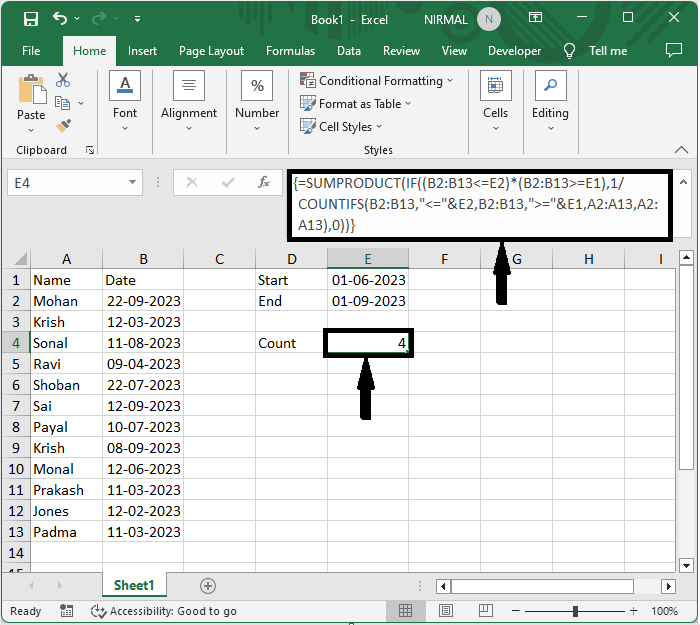Expand the Alignment group button
The width and height of the screenshot is (700, 625).
tap(189, 101)
